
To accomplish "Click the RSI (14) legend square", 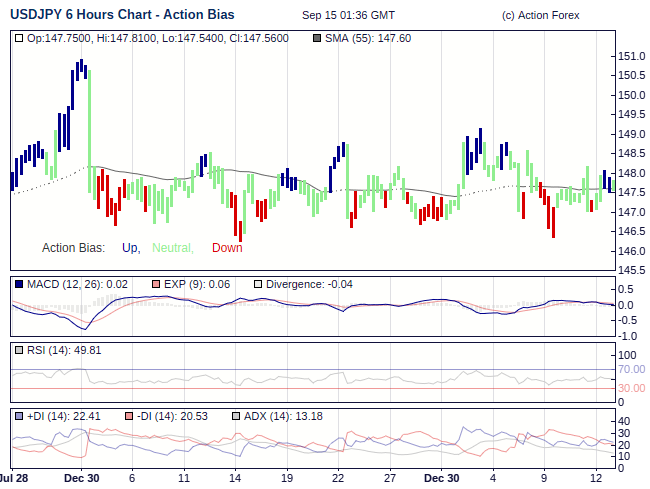I will pos(20,350).
